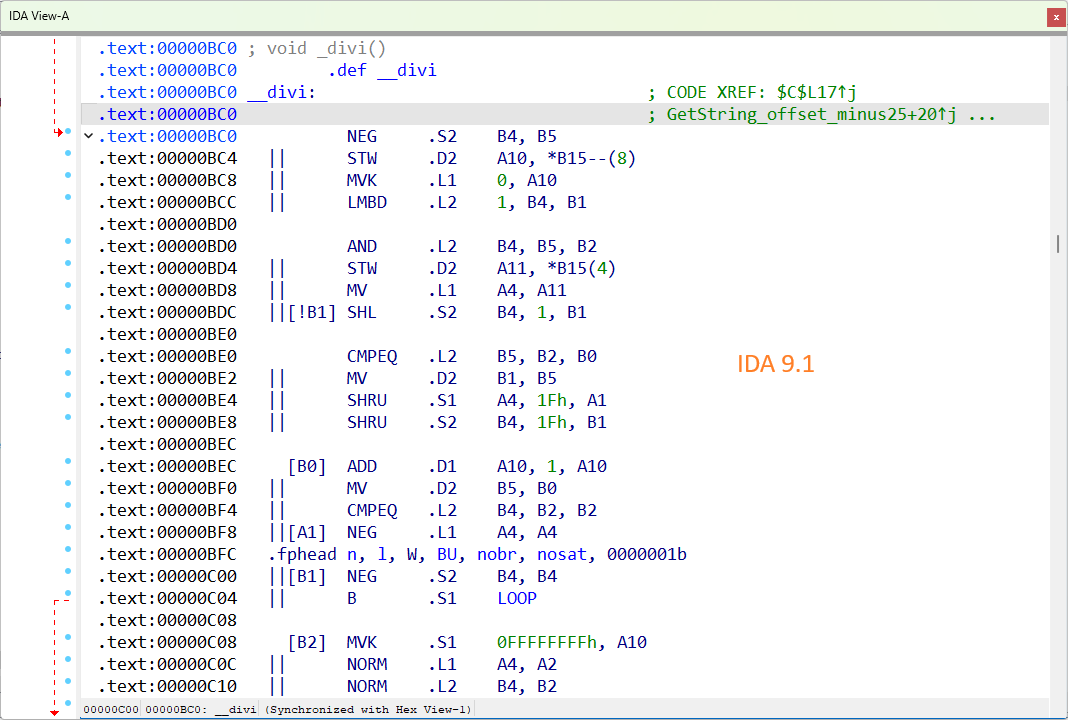Collapse the __divi function chevron at 00000BC0
The height and width of the screenshot is (720, 1068).
(89, 136)
